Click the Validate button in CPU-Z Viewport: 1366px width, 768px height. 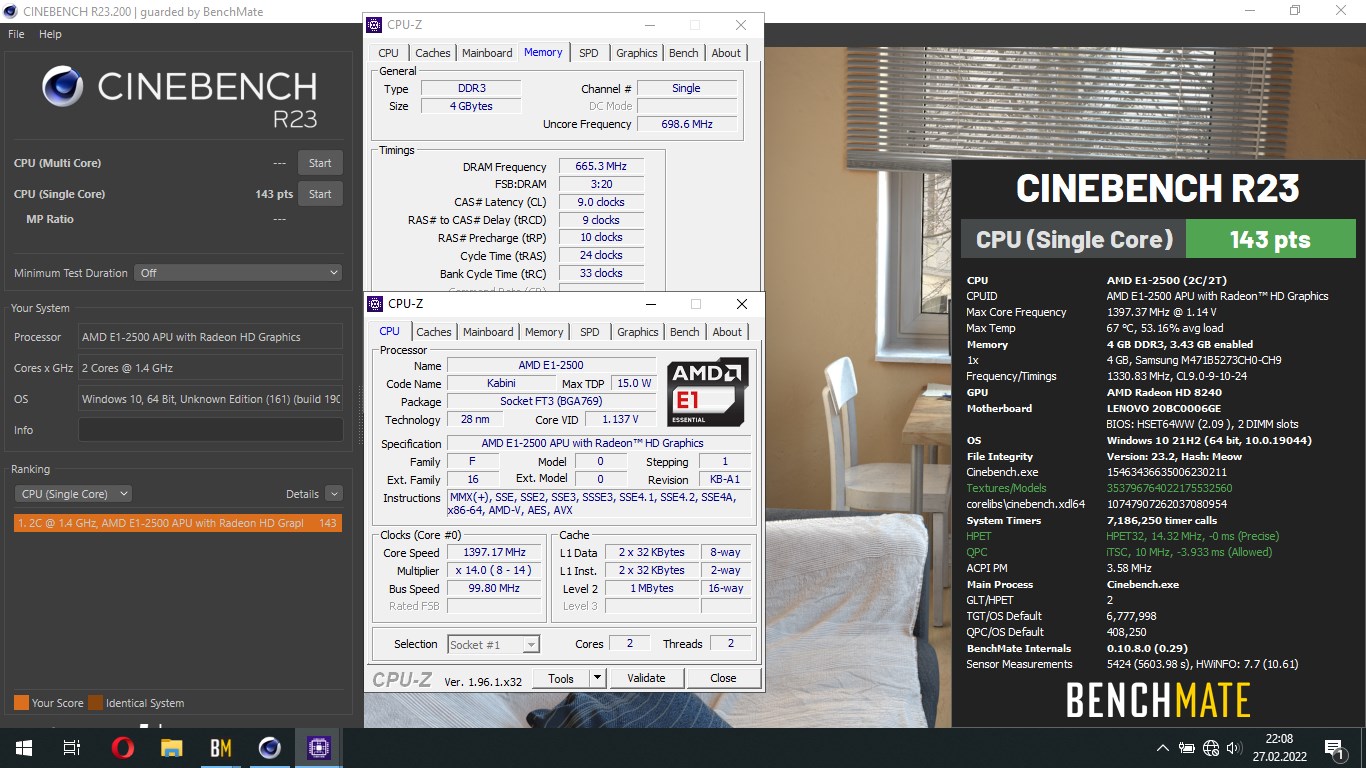[646, 678]
